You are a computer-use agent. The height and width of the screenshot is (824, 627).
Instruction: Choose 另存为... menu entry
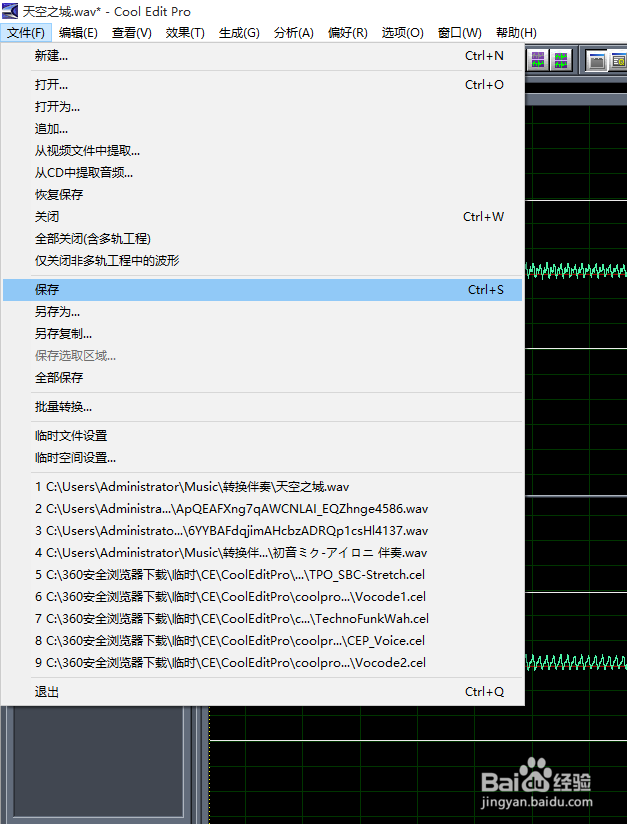(262, 312)
